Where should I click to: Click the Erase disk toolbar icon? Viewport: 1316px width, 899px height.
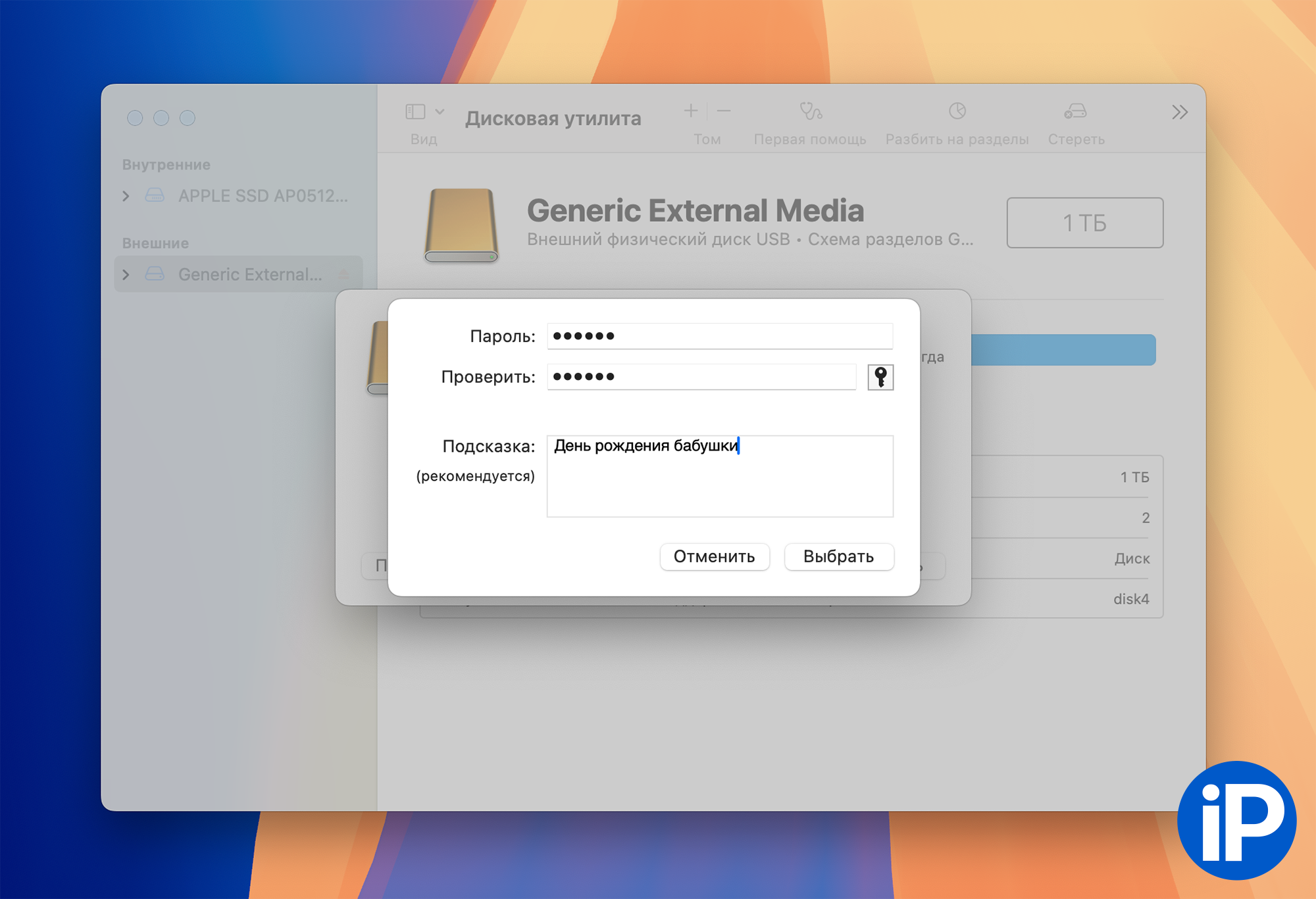[x=1075, y=111]
